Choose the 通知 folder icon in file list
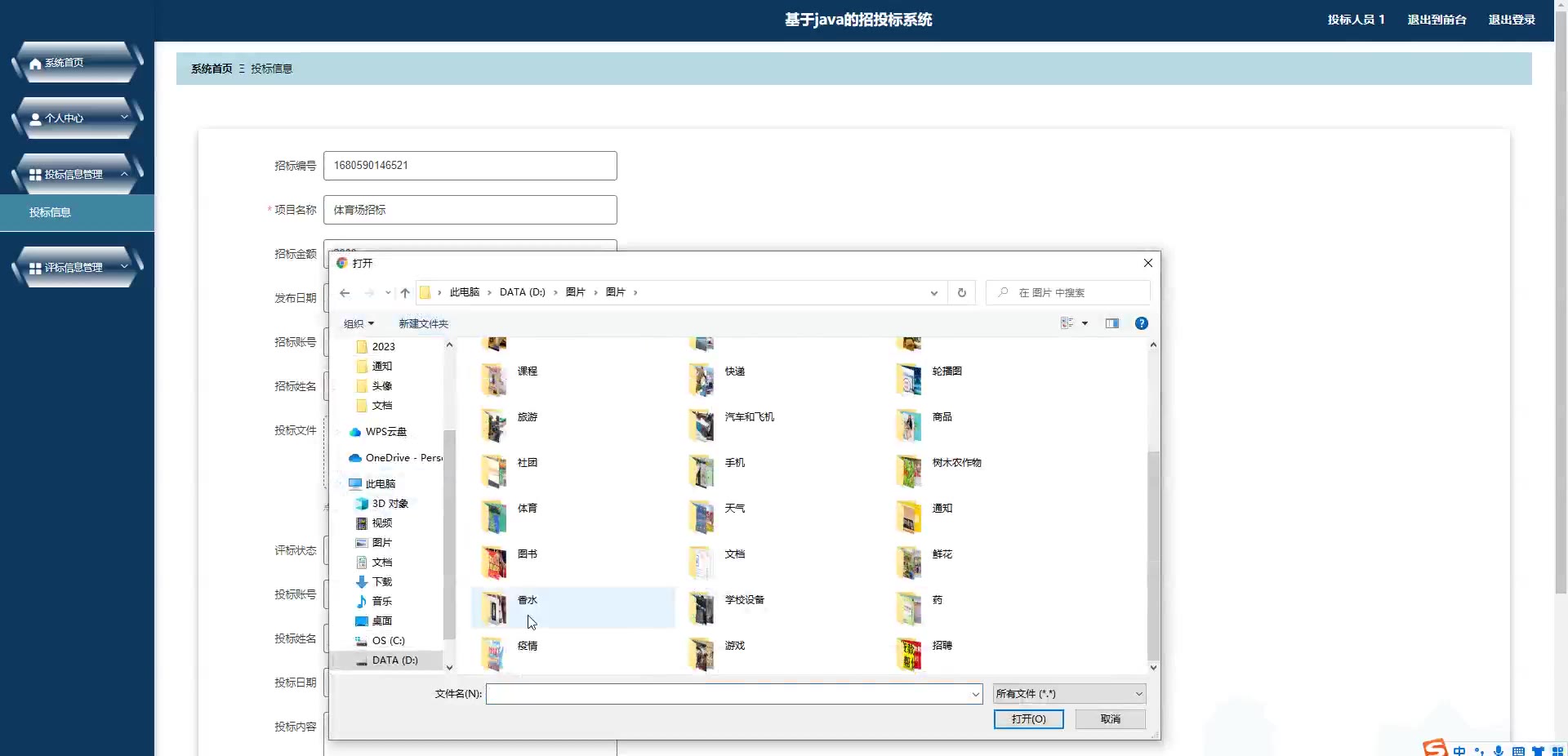Viewport: 1568px width, 756px height. pos(908,517)
